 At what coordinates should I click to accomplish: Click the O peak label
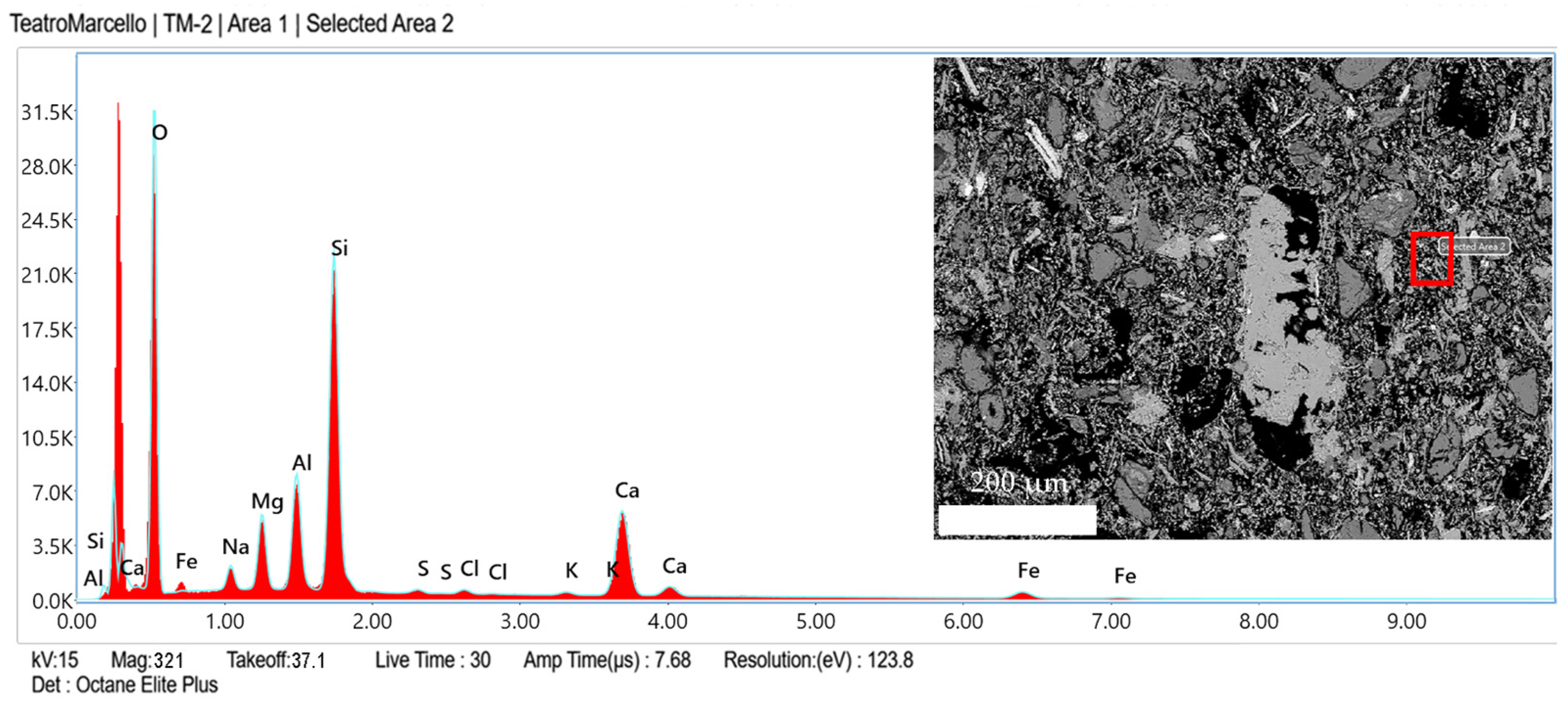click(159, 132)
